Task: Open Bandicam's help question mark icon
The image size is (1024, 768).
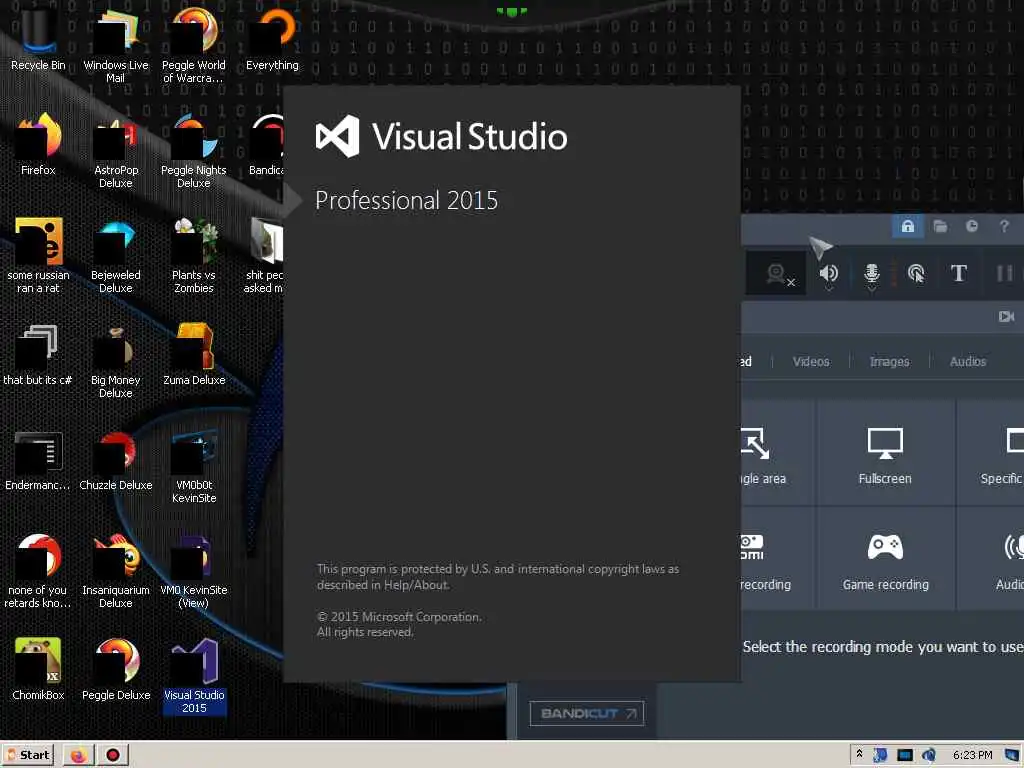Action: pyautogui.click(x=1004, y=226)
